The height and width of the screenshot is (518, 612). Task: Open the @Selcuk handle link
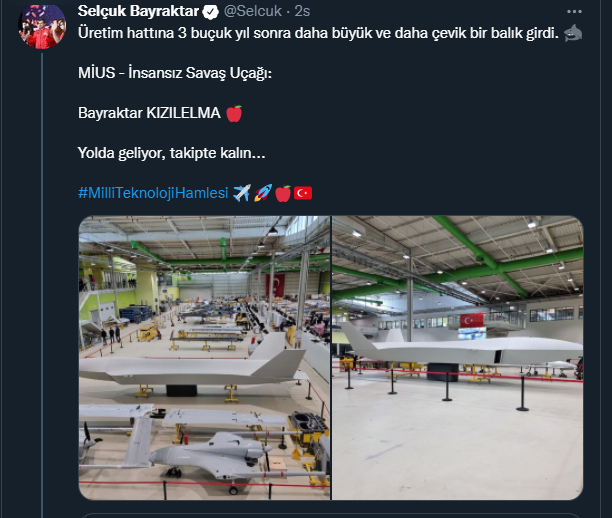click(253, 11)
